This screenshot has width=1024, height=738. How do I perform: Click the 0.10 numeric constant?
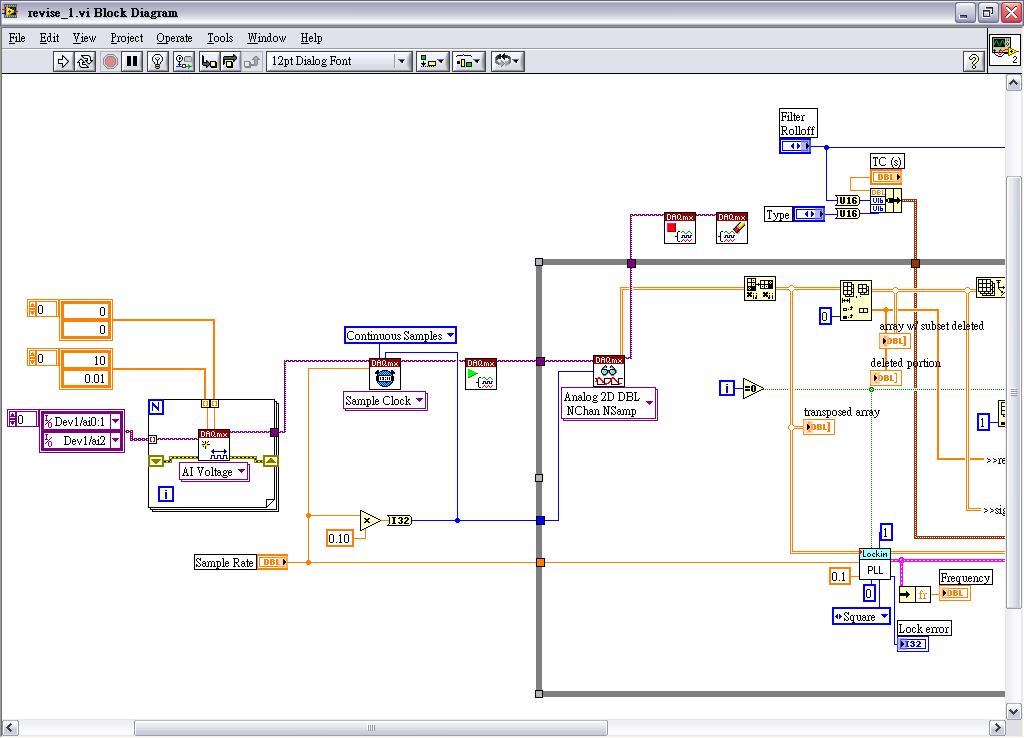point(340,539)
